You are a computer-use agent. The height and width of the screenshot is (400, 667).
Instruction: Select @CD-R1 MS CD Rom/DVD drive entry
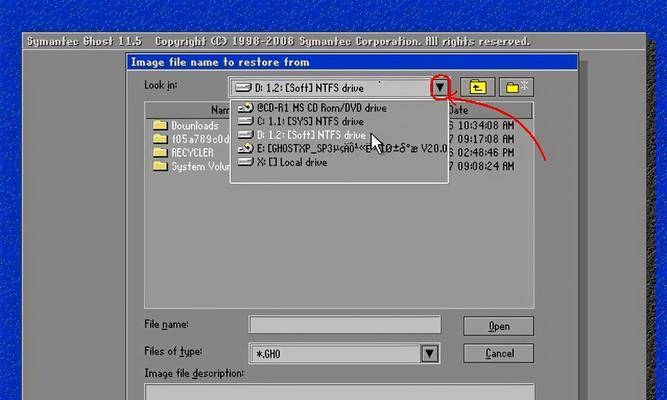click(x=339, y=108)
